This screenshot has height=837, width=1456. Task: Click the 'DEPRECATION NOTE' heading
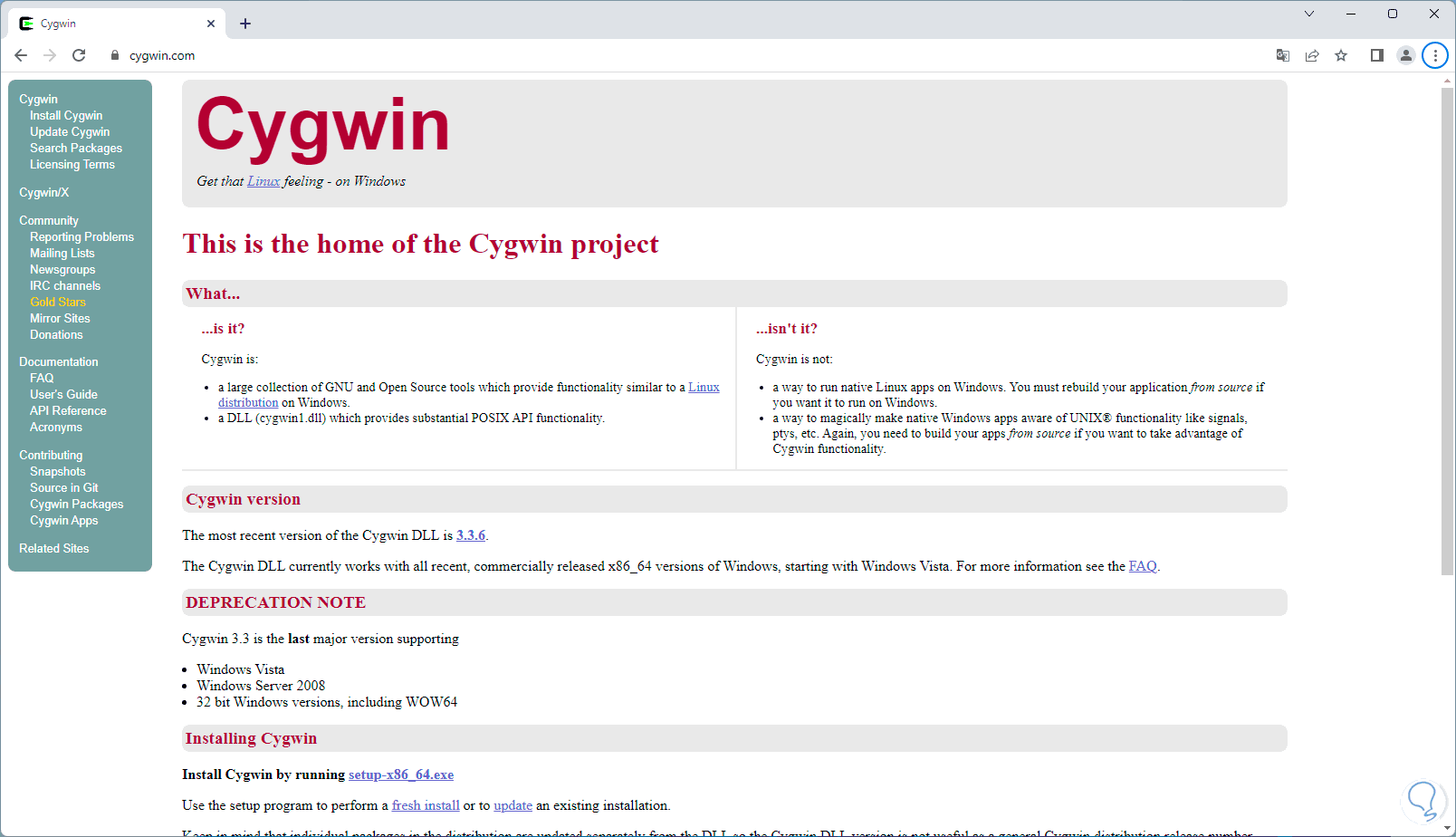tap(275, 602)
